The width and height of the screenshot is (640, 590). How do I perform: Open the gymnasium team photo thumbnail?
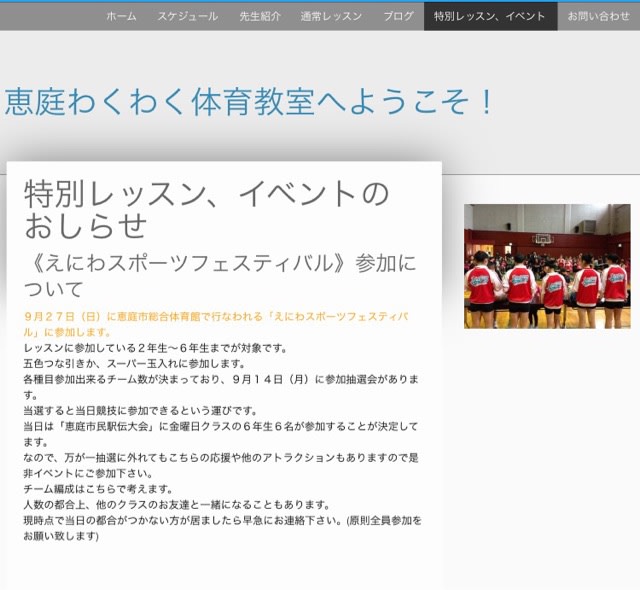point(547,266)
